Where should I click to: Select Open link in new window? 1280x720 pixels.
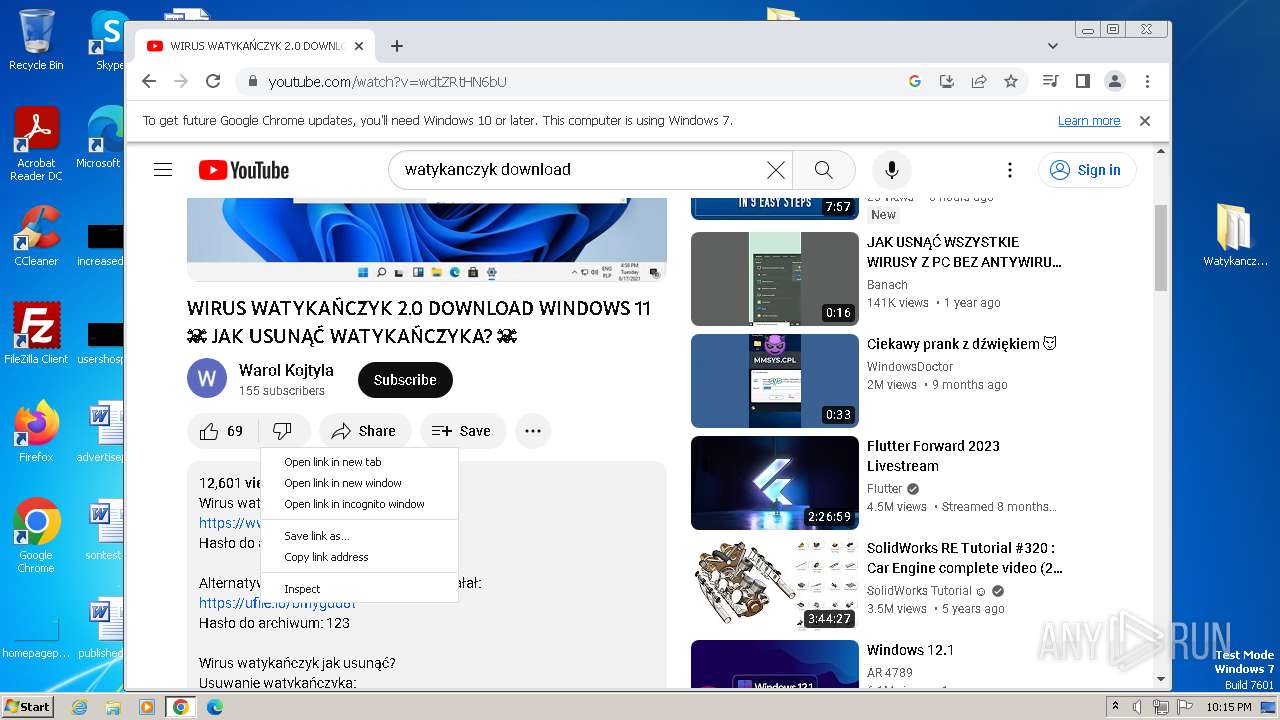[x=359, y=483]
